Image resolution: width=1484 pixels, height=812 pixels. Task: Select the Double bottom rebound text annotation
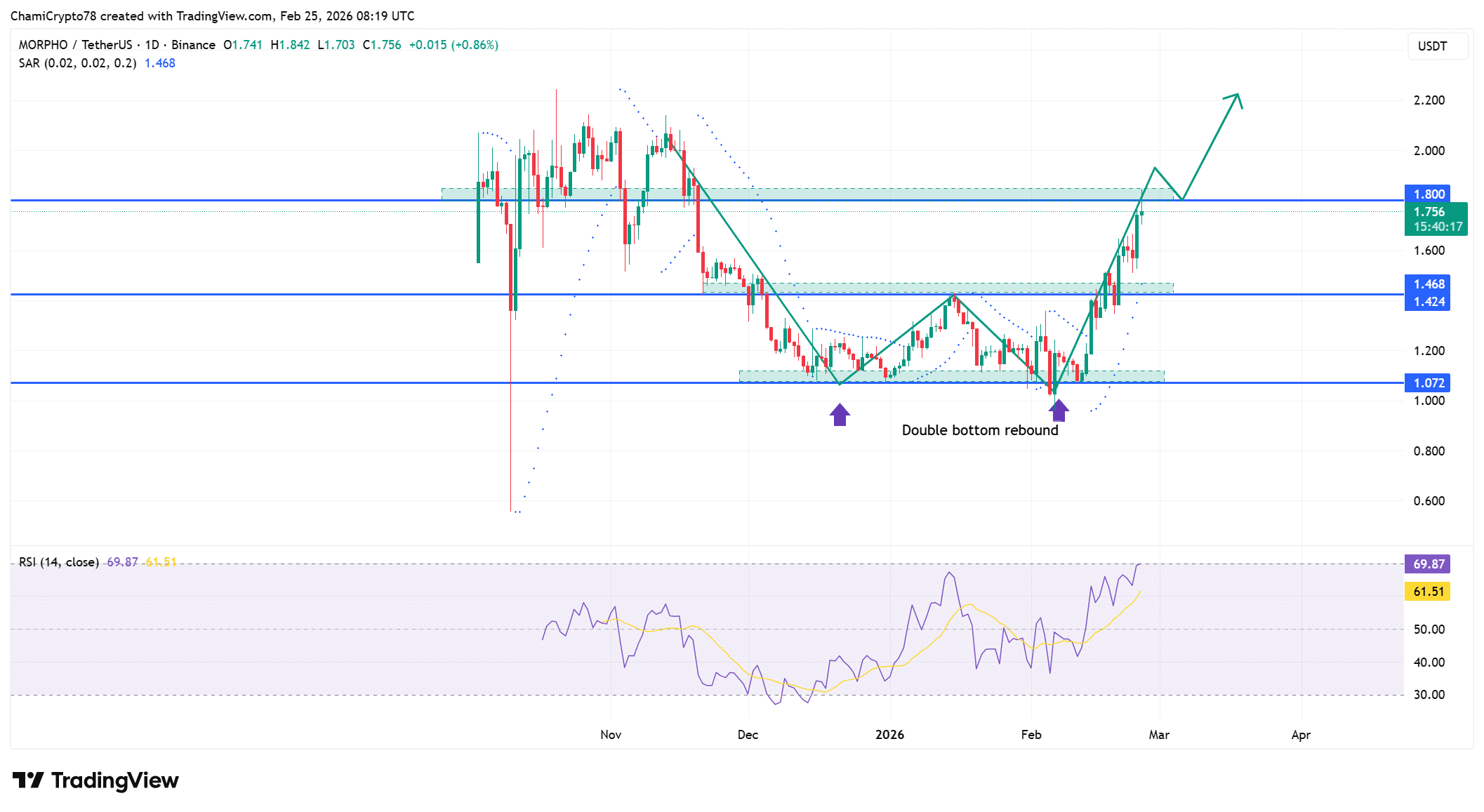coord(979,430)
